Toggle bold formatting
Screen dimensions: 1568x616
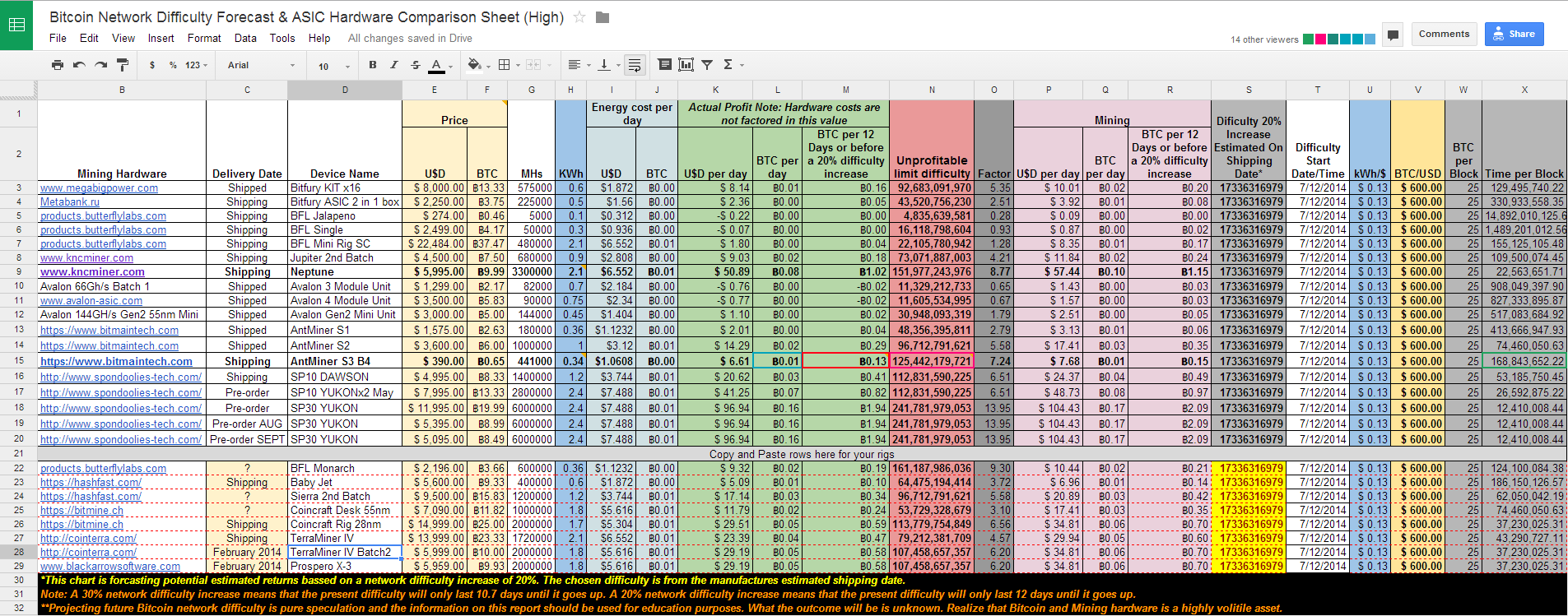click(373, 65)
